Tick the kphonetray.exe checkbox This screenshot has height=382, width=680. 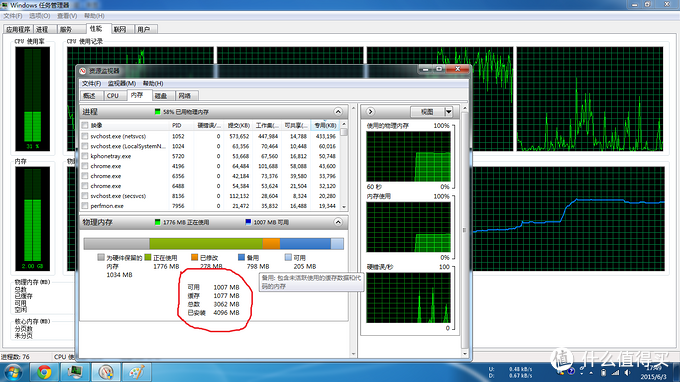coord(85,156)
